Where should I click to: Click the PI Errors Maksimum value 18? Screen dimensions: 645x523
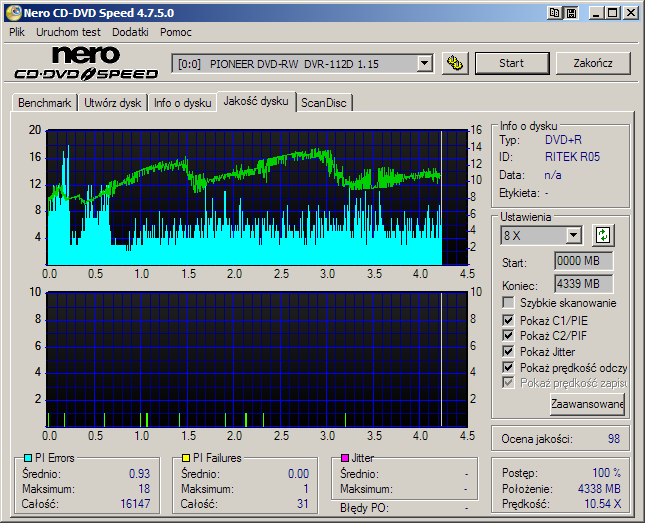coord(144,489)
